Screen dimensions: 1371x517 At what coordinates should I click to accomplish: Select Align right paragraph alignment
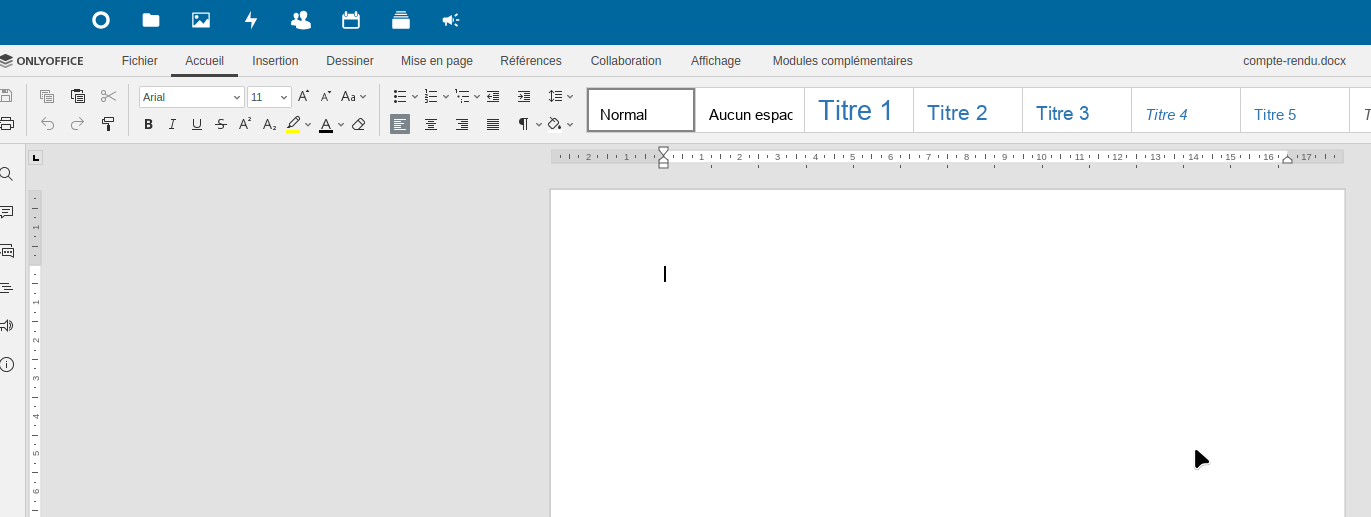coord(462,125)
